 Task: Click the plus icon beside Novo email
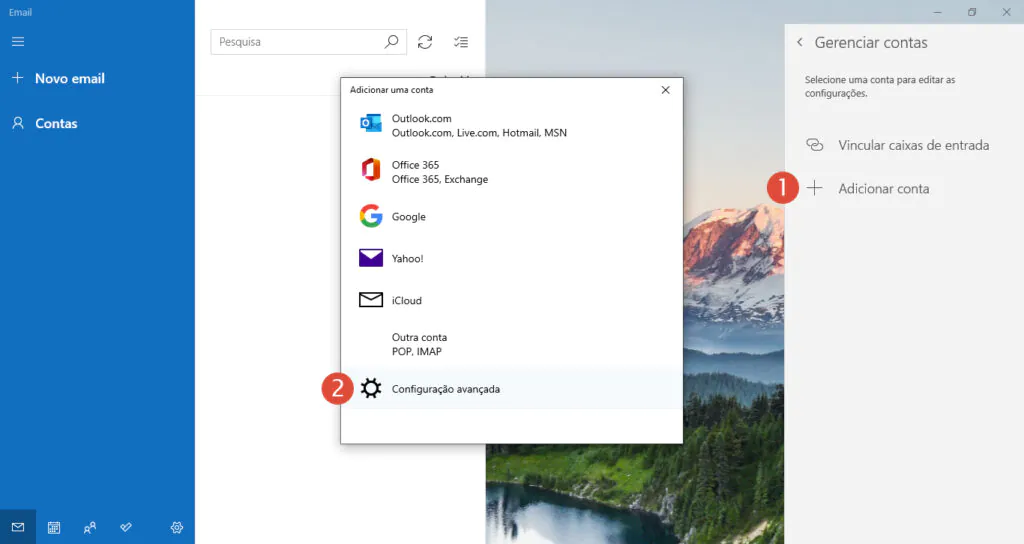(18, 78)
